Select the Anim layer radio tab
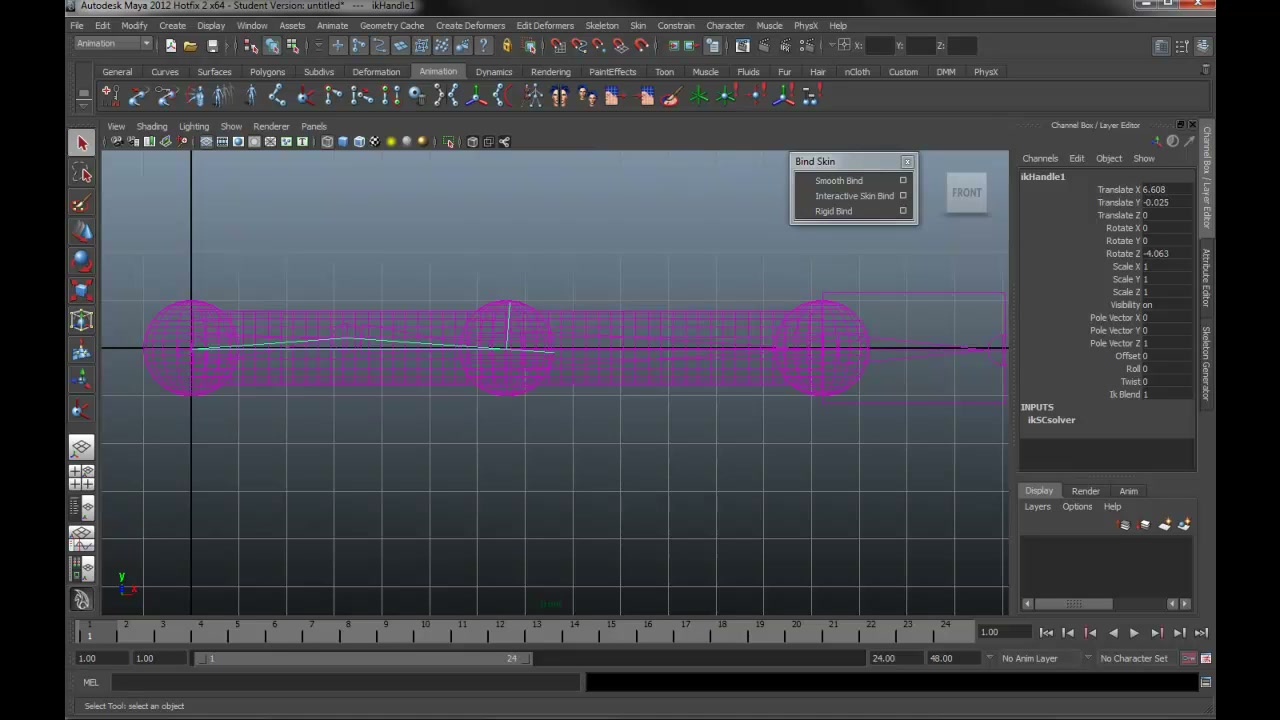This screenshot has height=720, width=1280. point(1128,491)
